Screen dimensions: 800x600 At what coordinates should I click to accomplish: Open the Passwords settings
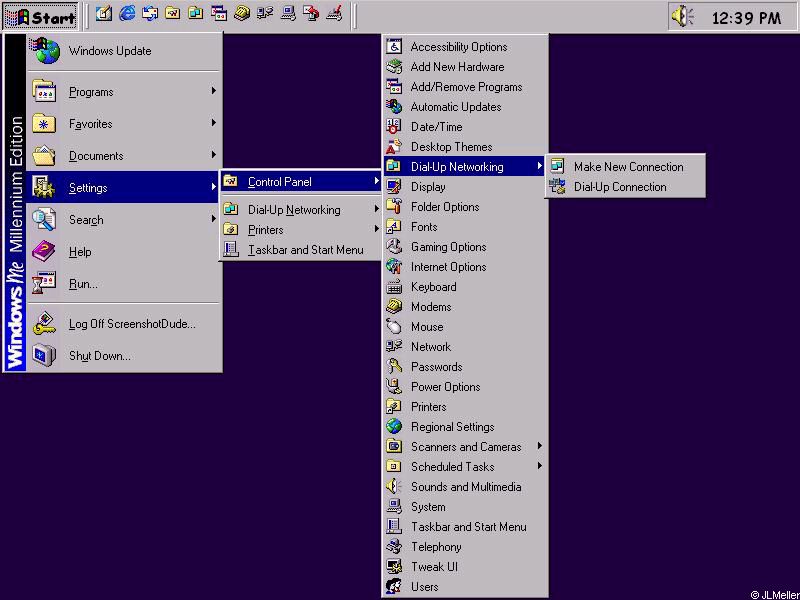465,367
